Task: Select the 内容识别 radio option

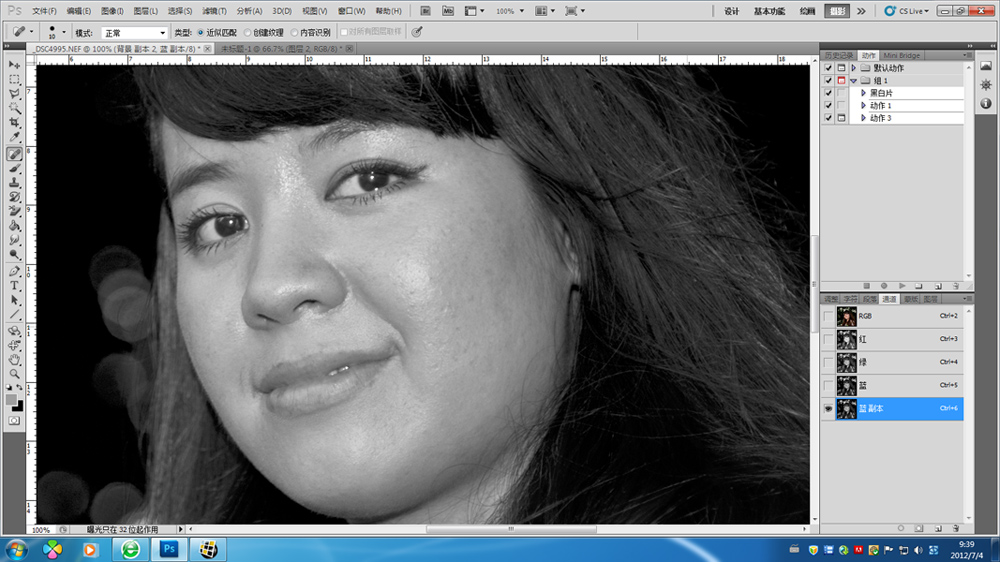Action: [292, 32]
